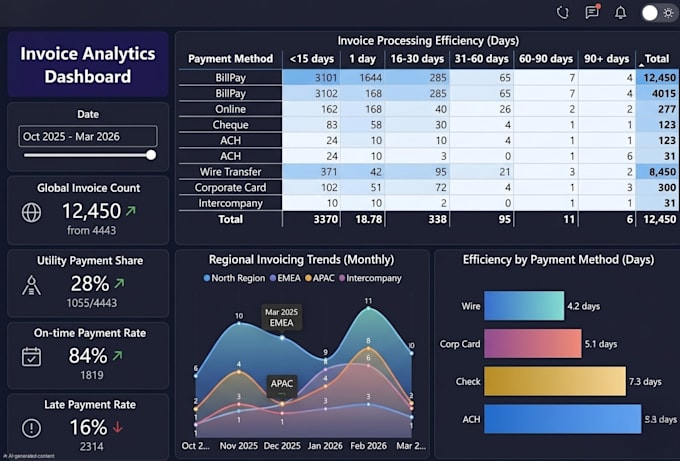Click the refresh icon in top bar

[x=562, y=13]
